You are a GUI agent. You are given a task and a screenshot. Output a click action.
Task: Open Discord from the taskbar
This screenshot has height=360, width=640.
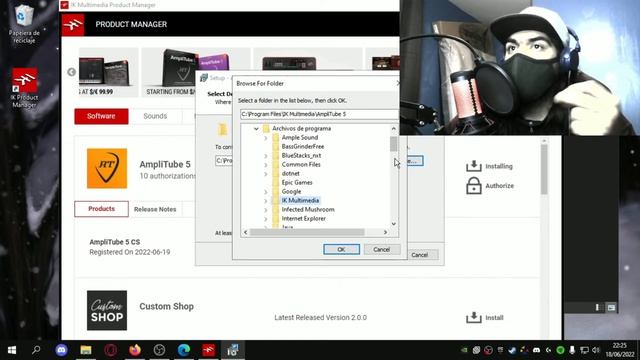click(62, 350)
